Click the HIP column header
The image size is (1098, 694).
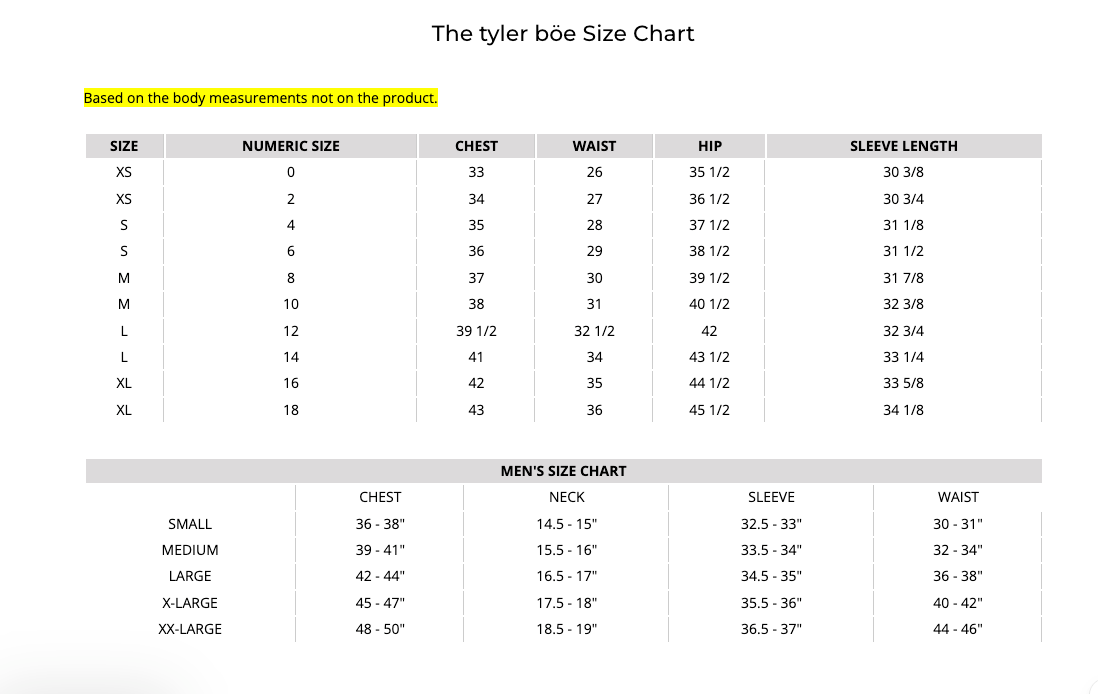709,146
